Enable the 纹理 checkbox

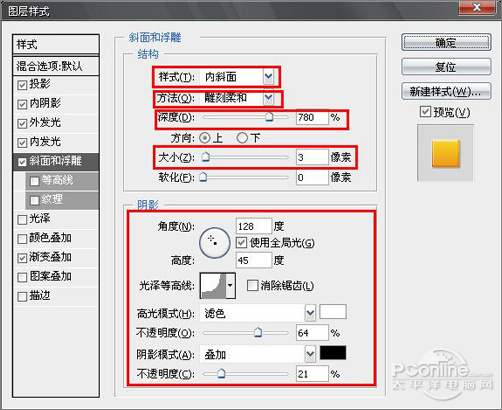34,201
